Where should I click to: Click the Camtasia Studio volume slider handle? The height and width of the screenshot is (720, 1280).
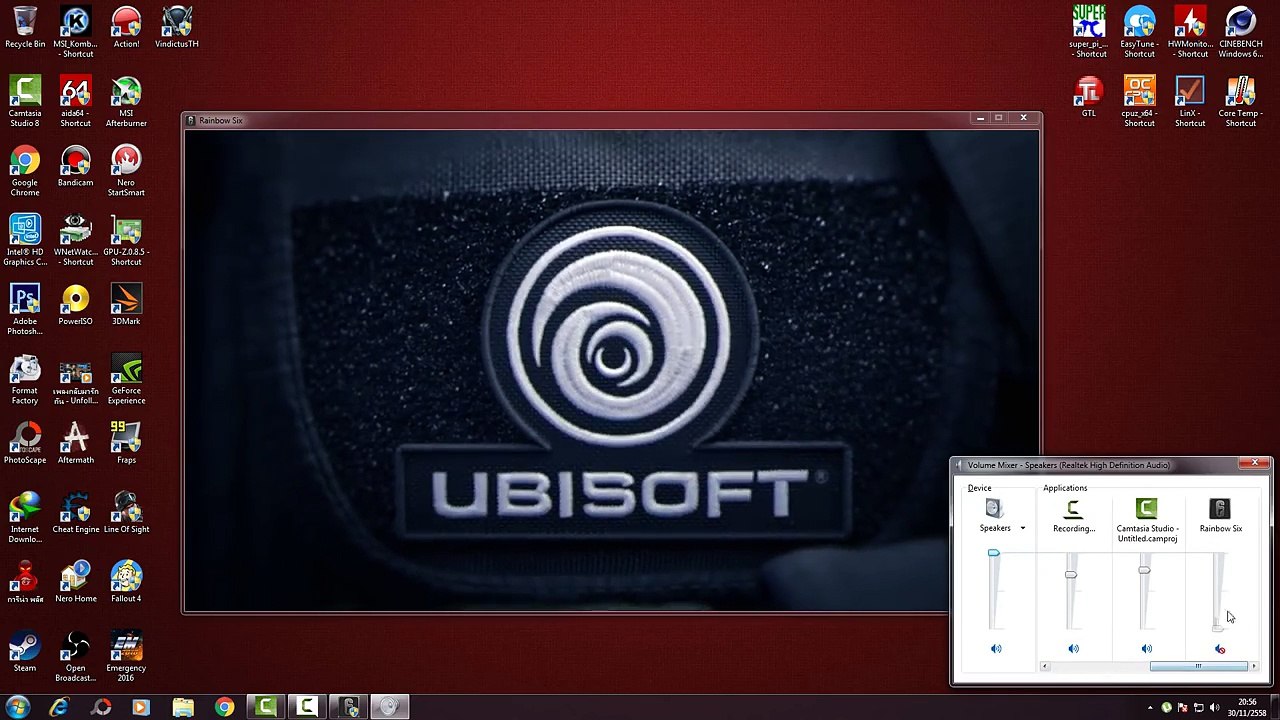click(1144, 570)
